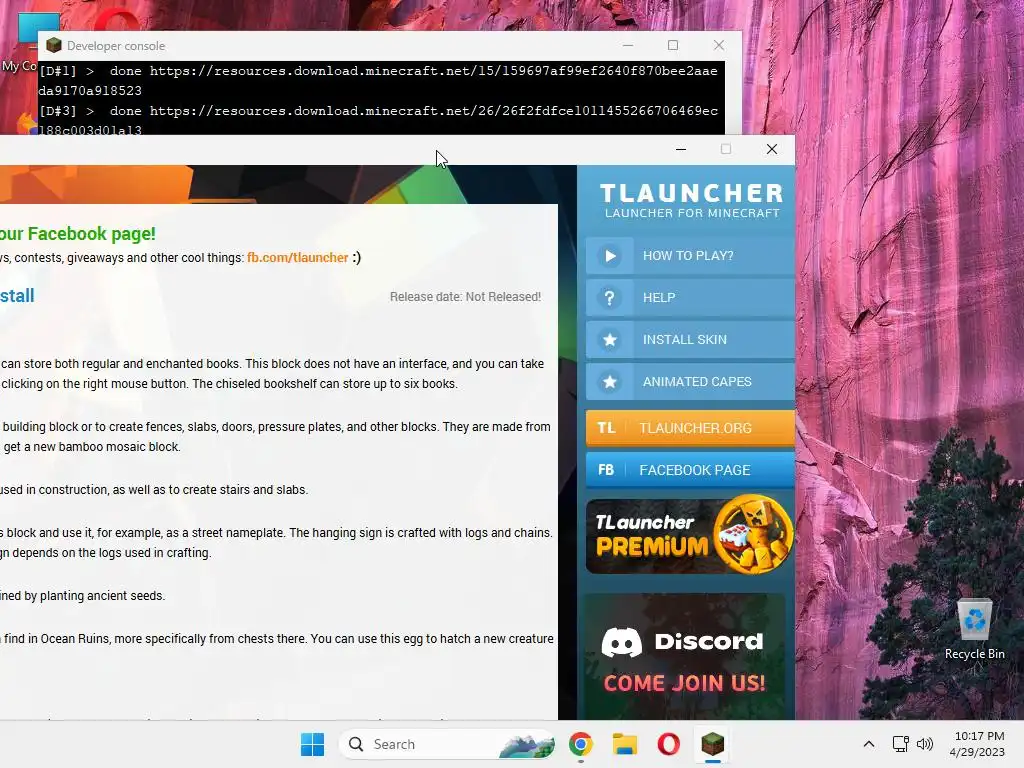This screenshot has width=1024, height=768.
Task: Click the volume speaker icon in the tray
Action: 925,744
